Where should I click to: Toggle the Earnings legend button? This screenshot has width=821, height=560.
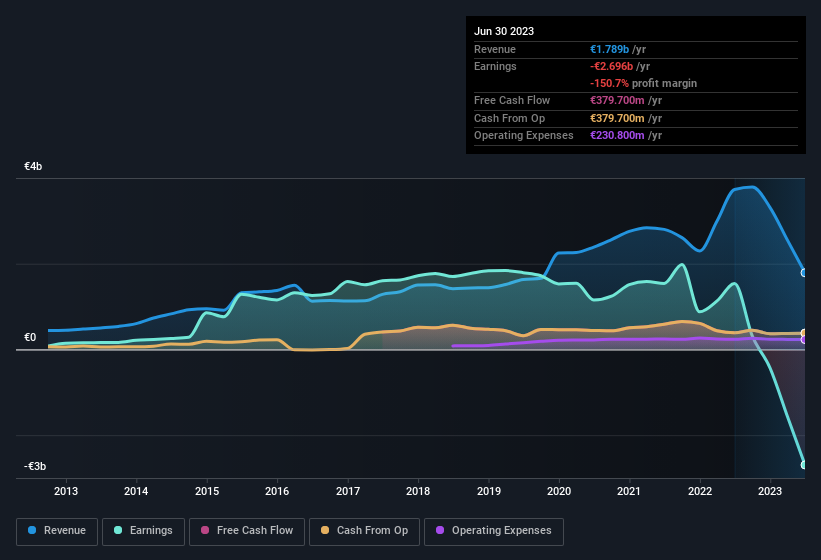point(143,531)
